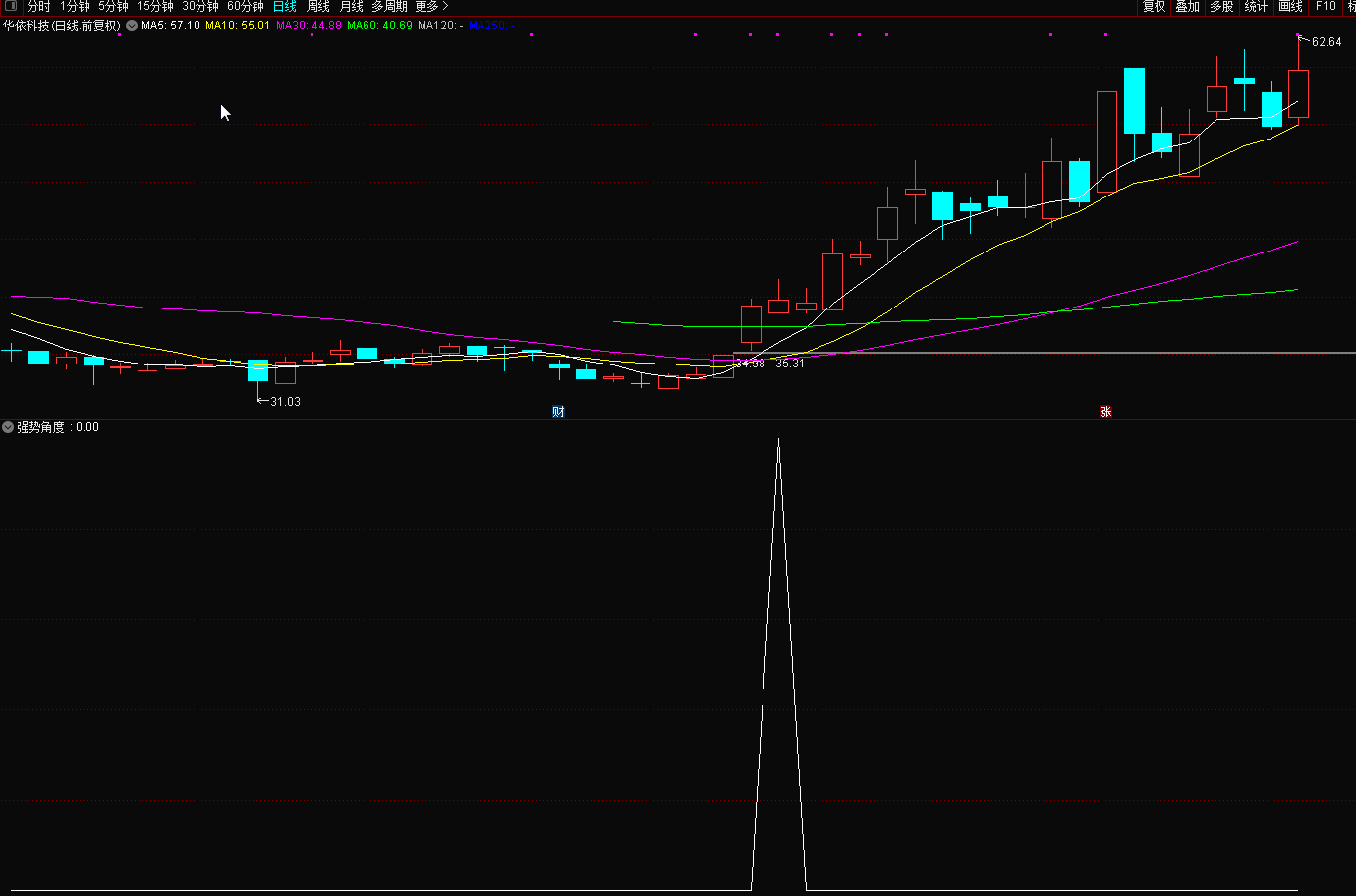
Task: Click the 31.03 low price label
Action: point(285,402)
